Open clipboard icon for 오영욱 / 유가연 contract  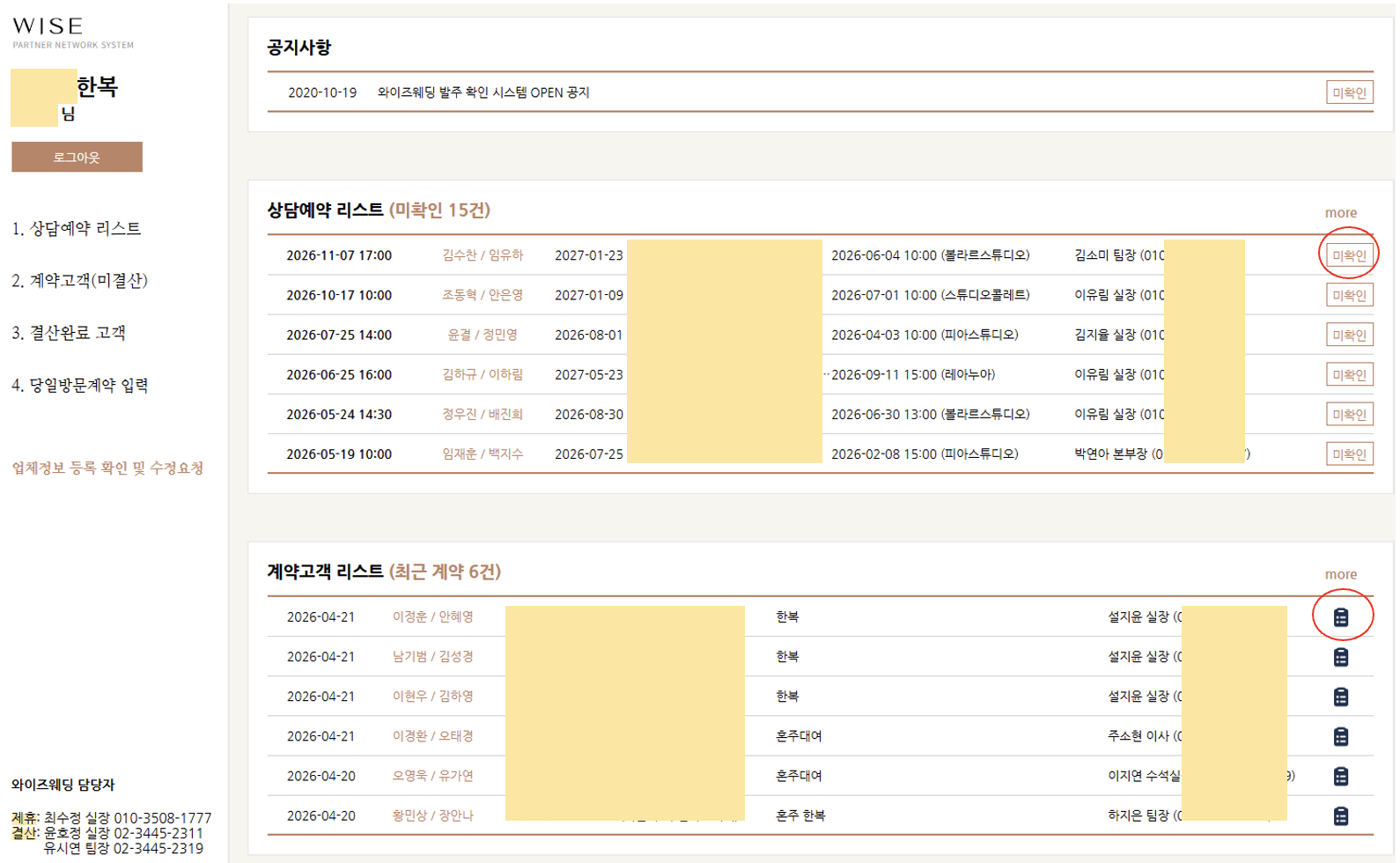(x=1340, y=776)
